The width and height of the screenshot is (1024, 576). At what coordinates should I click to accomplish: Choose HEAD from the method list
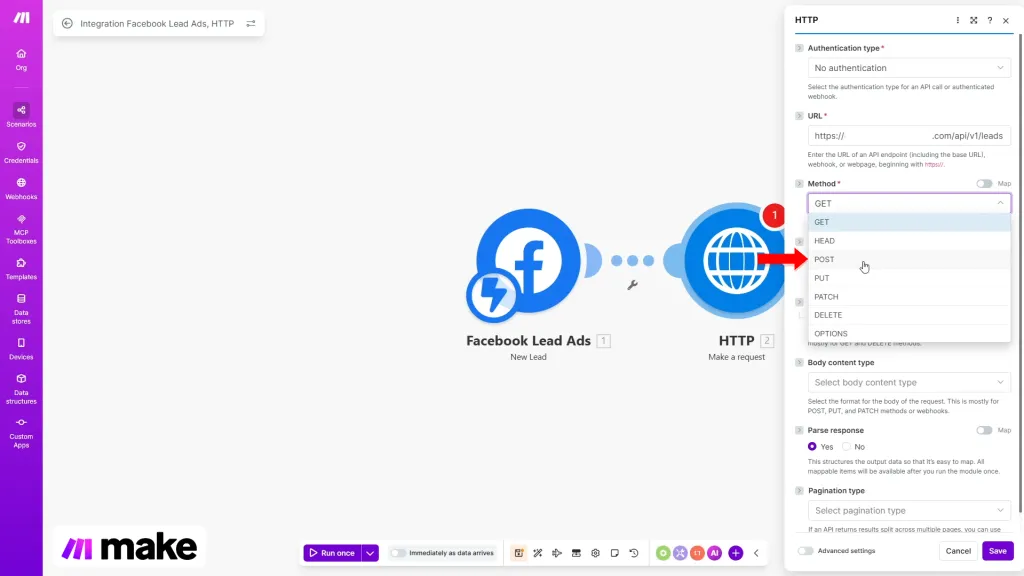pos(909,241)
